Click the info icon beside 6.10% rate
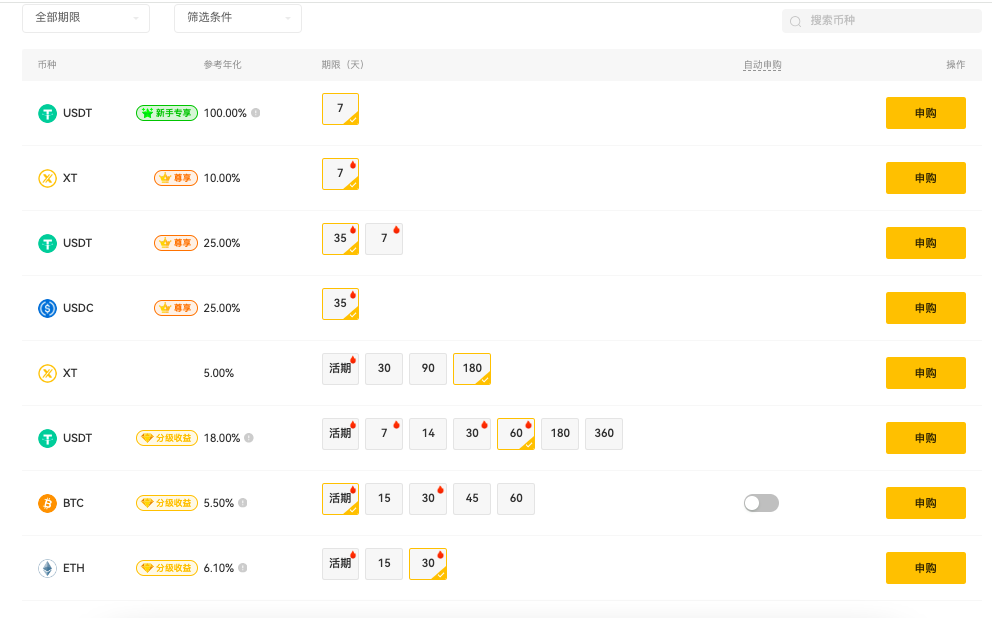The width and height of the screenshot is (992, 618). (x=243, y=568)
